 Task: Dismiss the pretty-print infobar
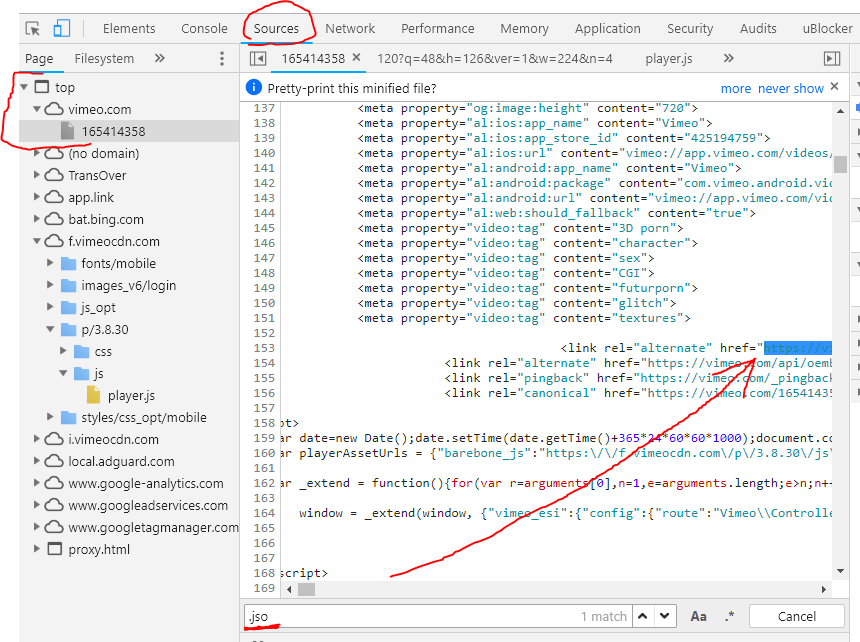point(834,87)
